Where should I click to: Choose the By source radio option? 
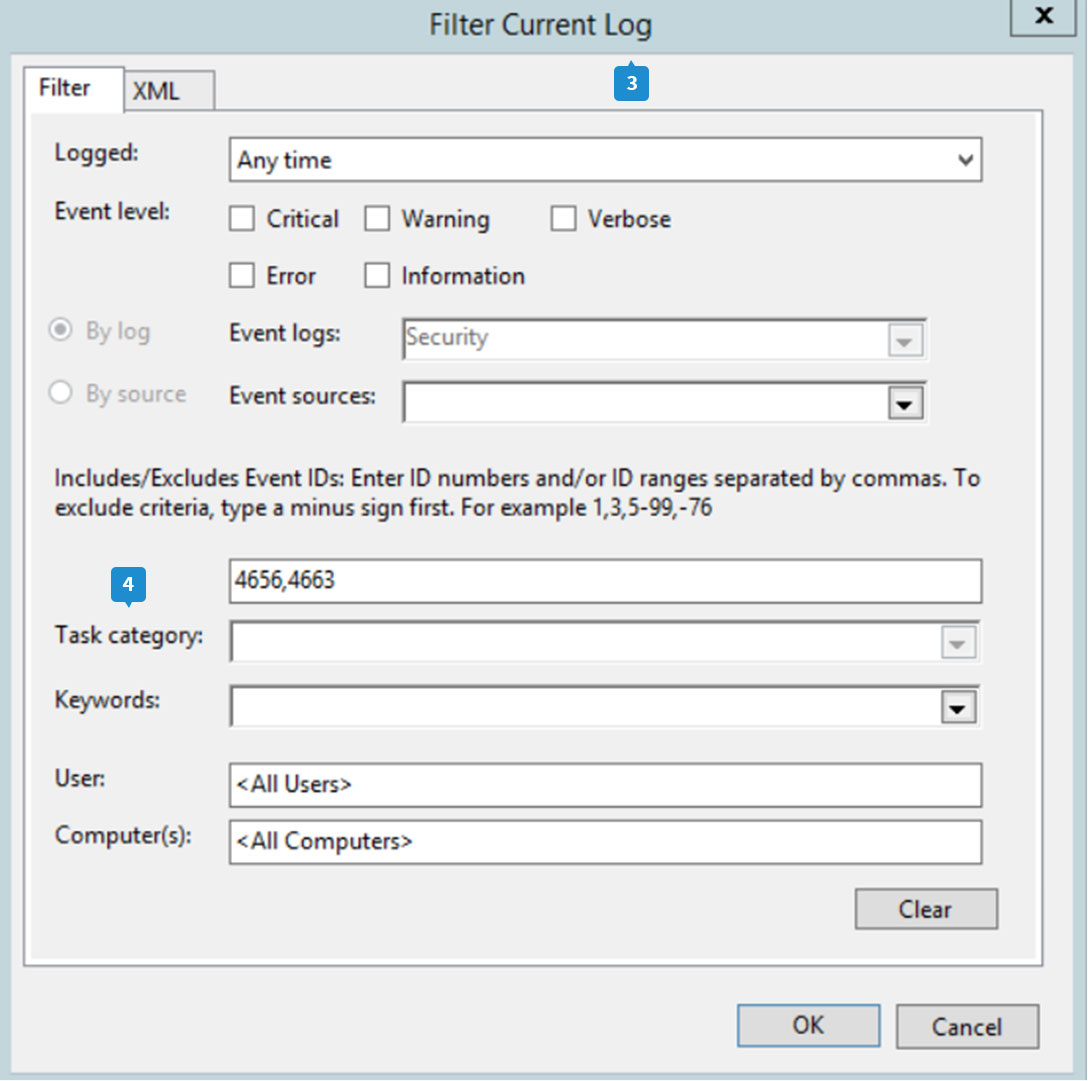[x=60, y=393]
